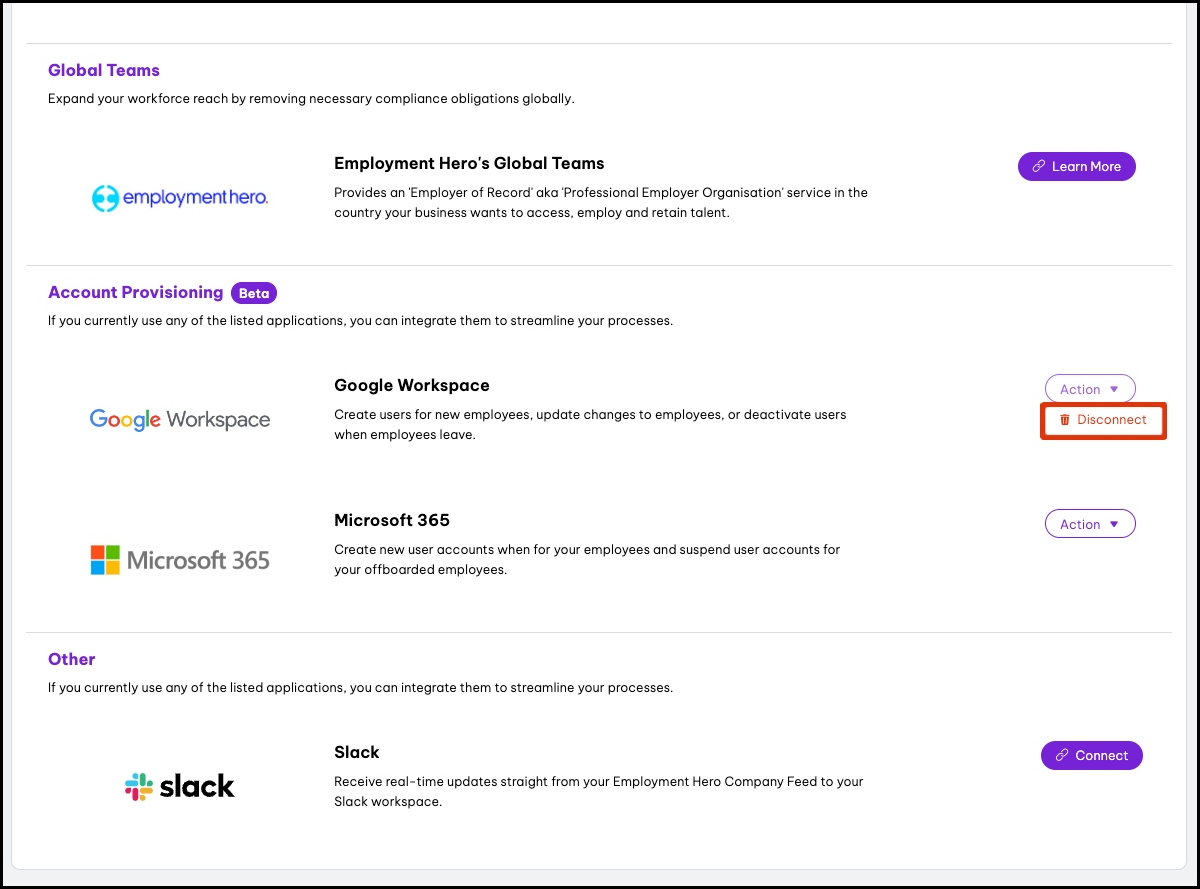Connect the Slack integration
The width and height of the screenshot is (1200, 889).
pos(1091,756)
